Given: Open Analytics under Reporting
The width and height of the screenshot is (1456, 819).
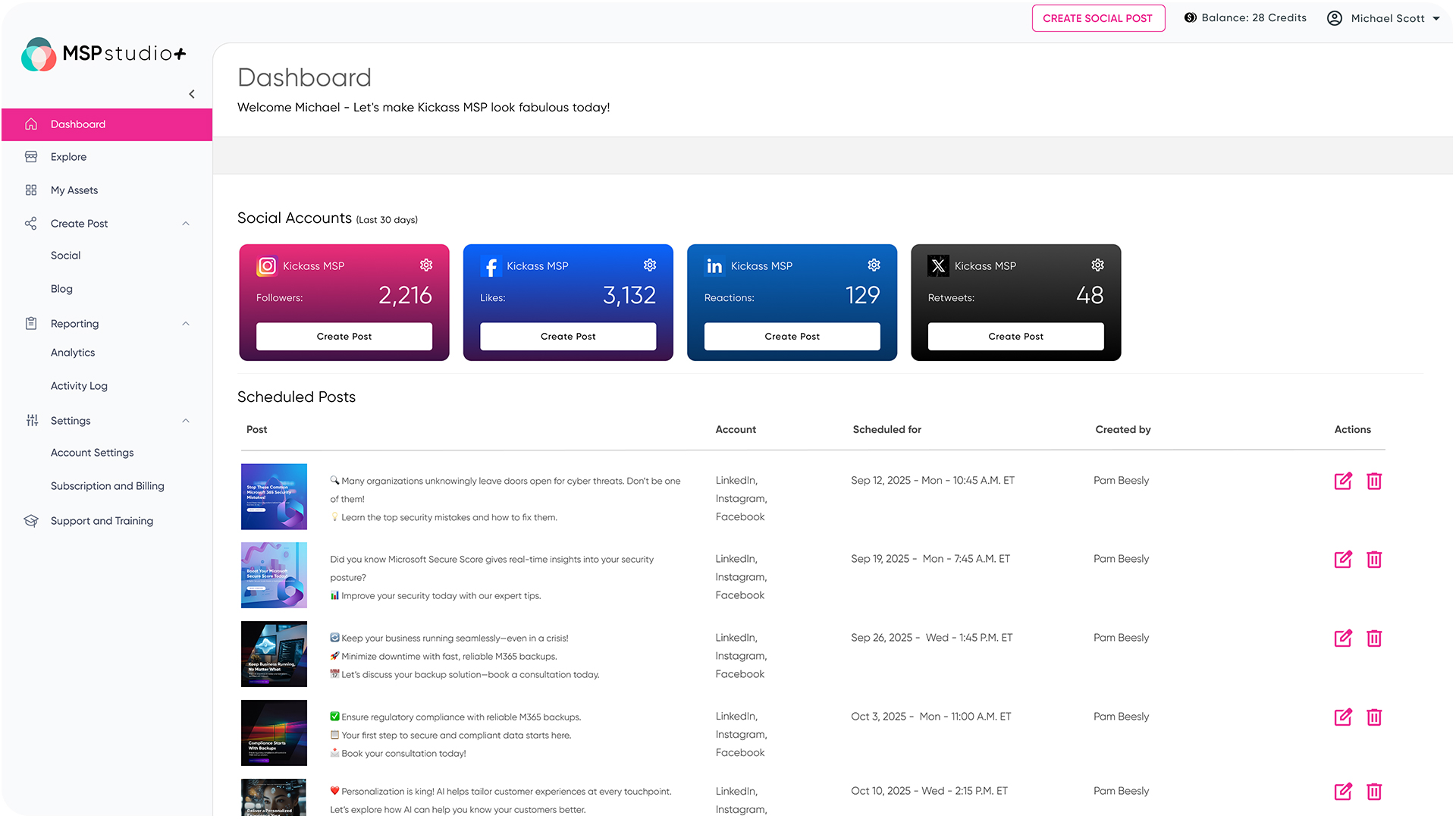Looking at the screenshot, I should (73, 353).
